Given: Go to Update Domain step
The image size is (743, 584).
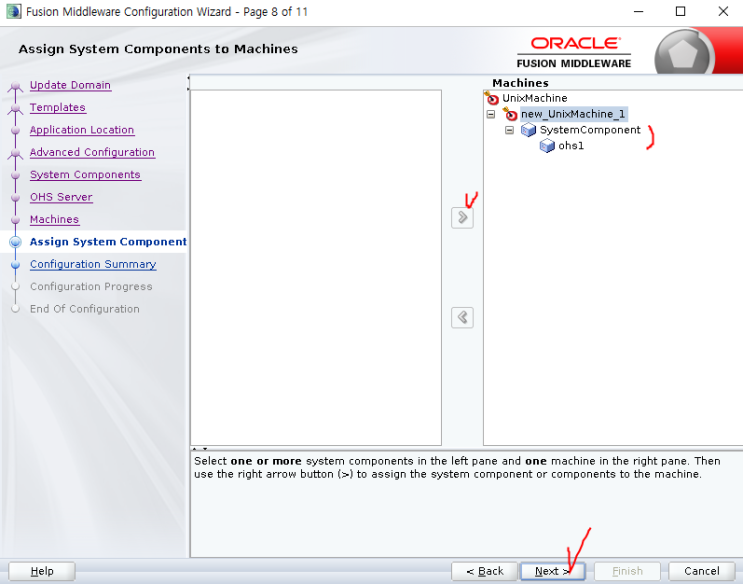Looking at the screenshot, I should pos(70,85).
